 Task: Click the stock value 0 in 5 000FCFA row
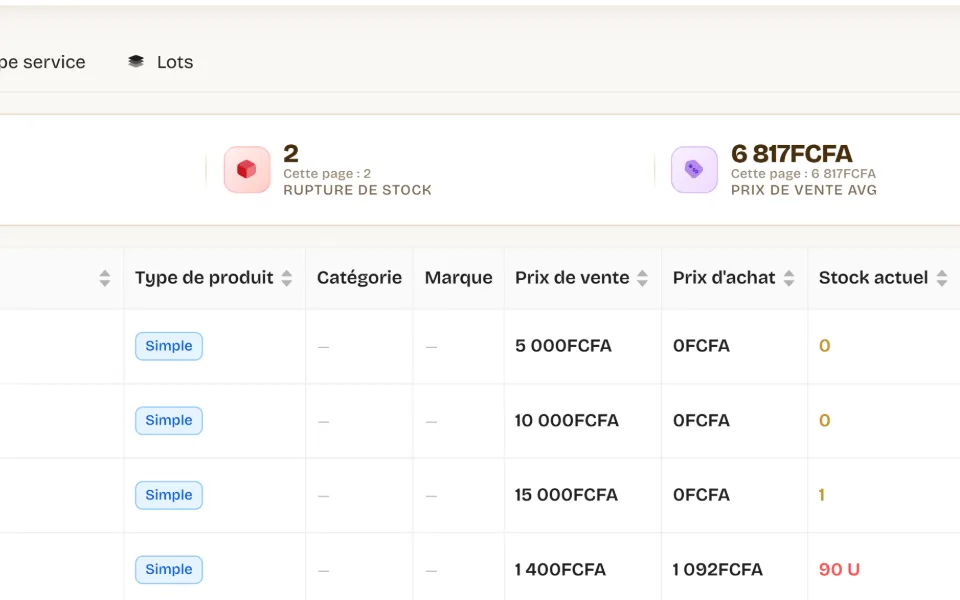[x=825, y=346]
